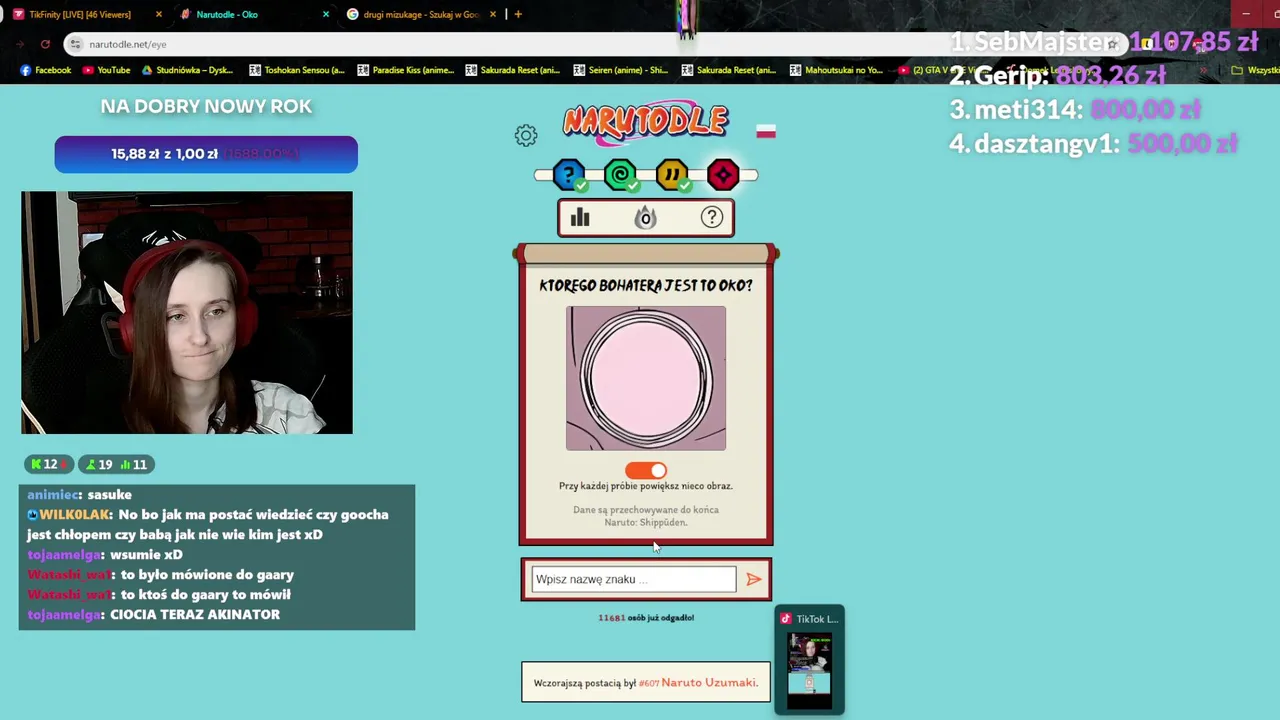
Task: Switch to the Narutodle - Oko tab
Action: (x=227, y=14)
